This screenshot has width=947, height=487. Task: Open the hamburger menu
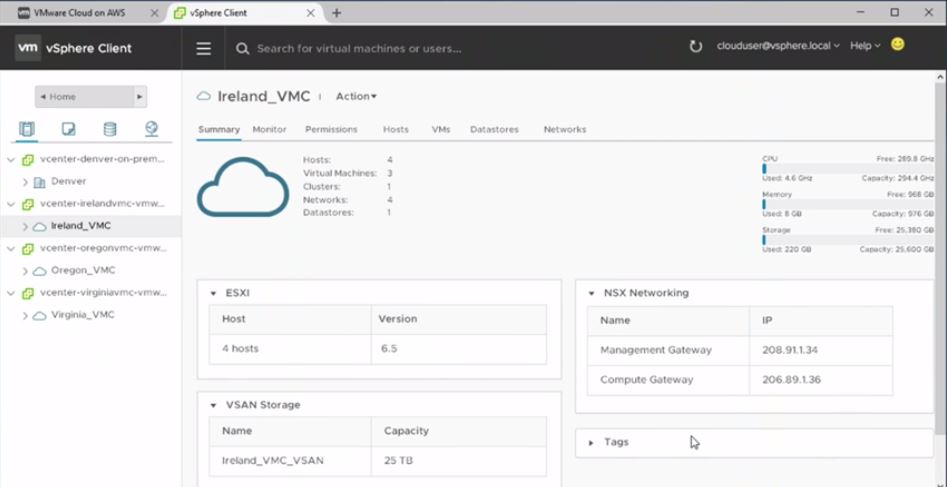tap(204, 48)
